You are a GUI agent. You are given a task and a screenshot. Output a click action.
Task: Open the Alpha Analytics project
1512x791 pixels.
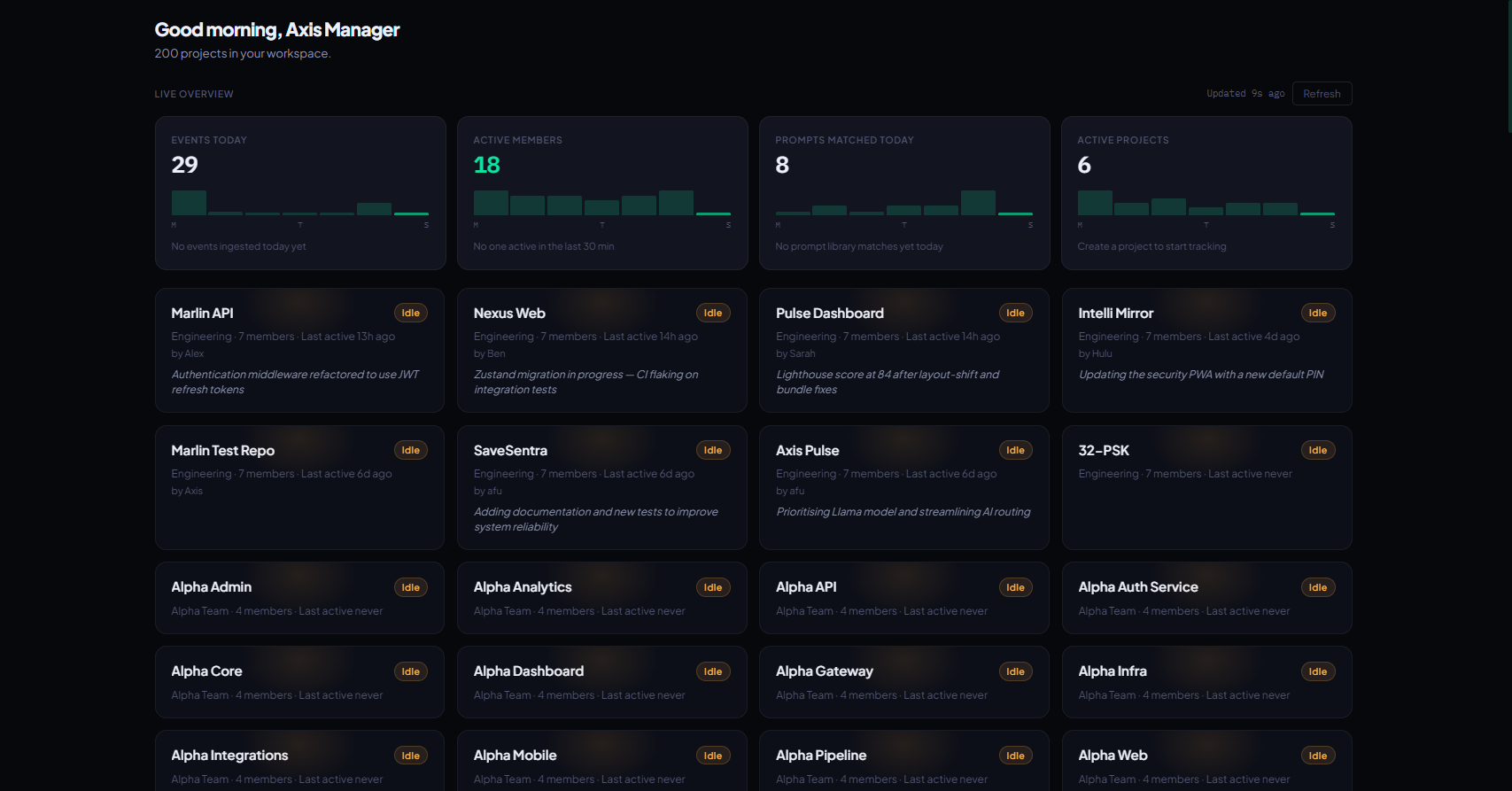click(602, 598)
